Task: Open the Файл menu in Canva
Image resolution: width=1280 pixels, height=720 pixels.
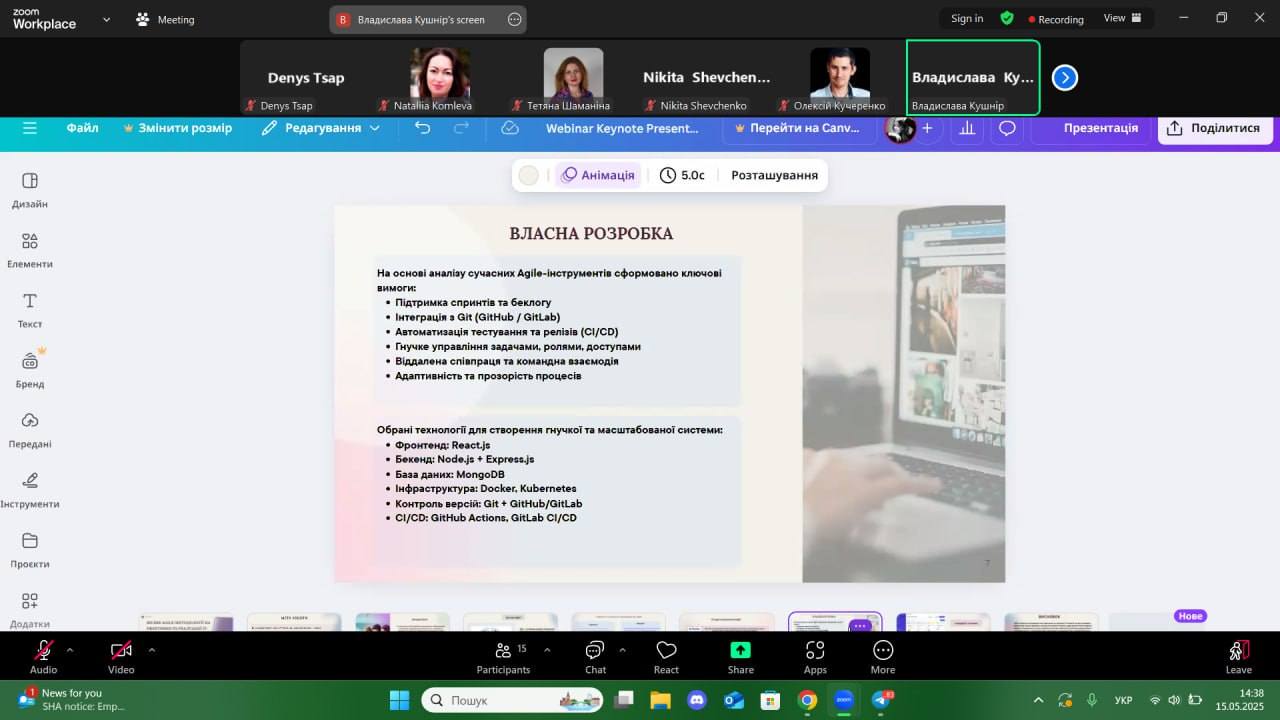Action: 82,128
